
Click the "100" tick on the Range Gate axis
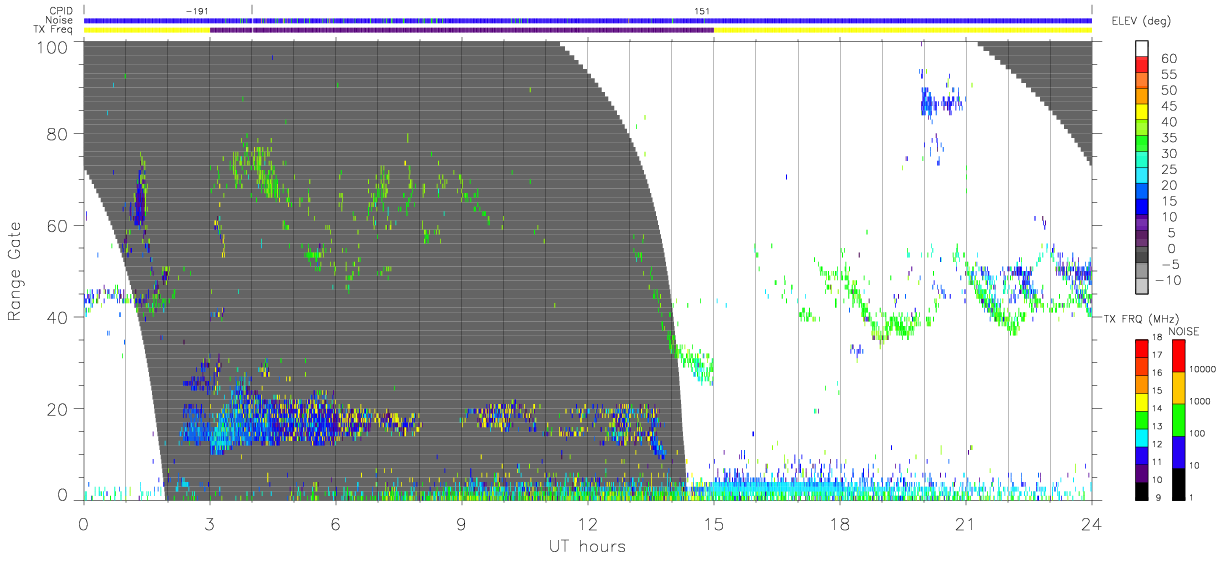tap(51, 47)
